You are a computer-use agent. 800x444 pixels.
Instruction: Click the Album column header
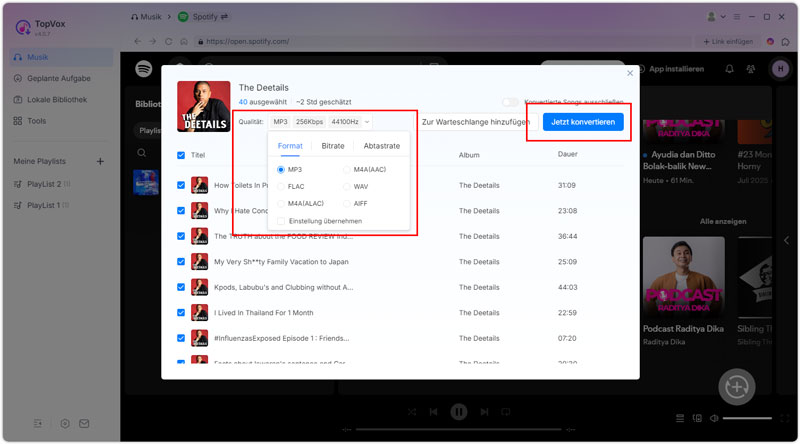469,155
